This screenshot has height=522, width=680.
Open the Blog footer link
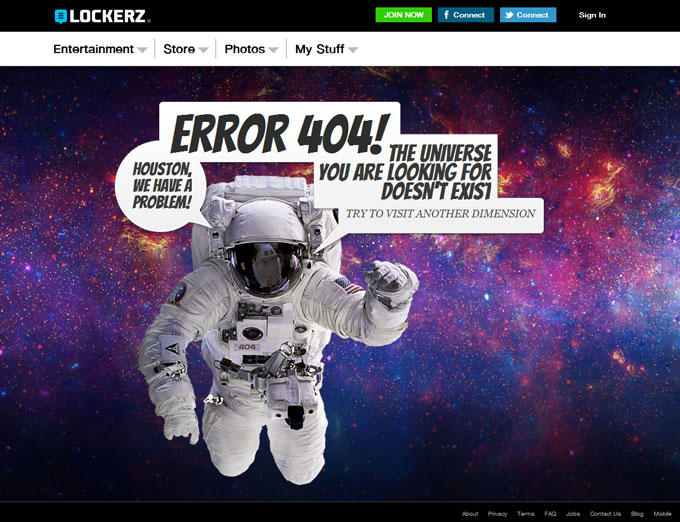click(x=637, y=514)
